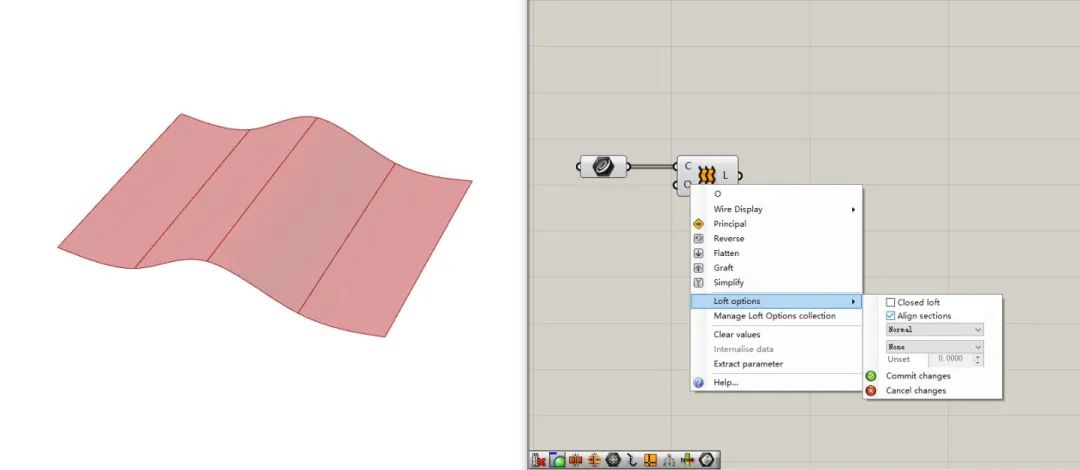Click the C input of the Loft component

(688, 166)
